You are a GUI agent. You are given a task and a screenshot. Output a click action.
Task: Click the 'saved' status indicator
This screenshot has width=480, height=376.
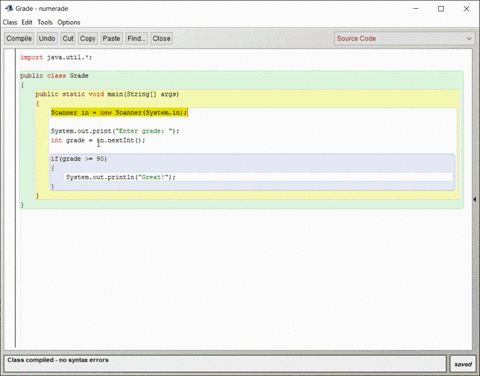[463, 364]
